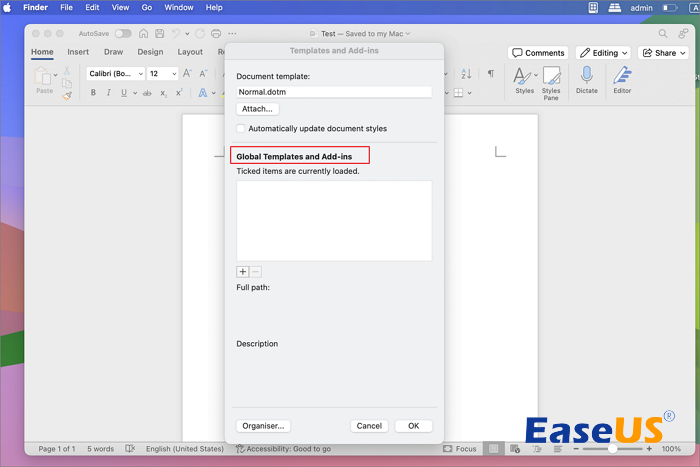Click the Increase Font Size icon
Viewport: 700px width, 467px height.
pyautogui.click(x=188, y=73)
